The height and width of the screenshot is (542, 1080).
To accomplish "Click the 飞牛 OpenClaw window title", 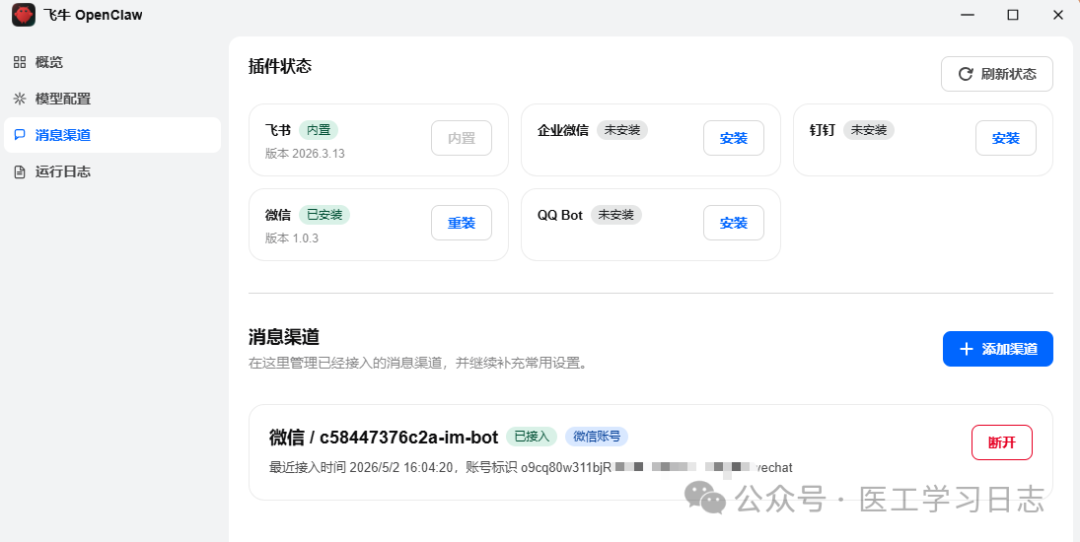I will (93, 15).
